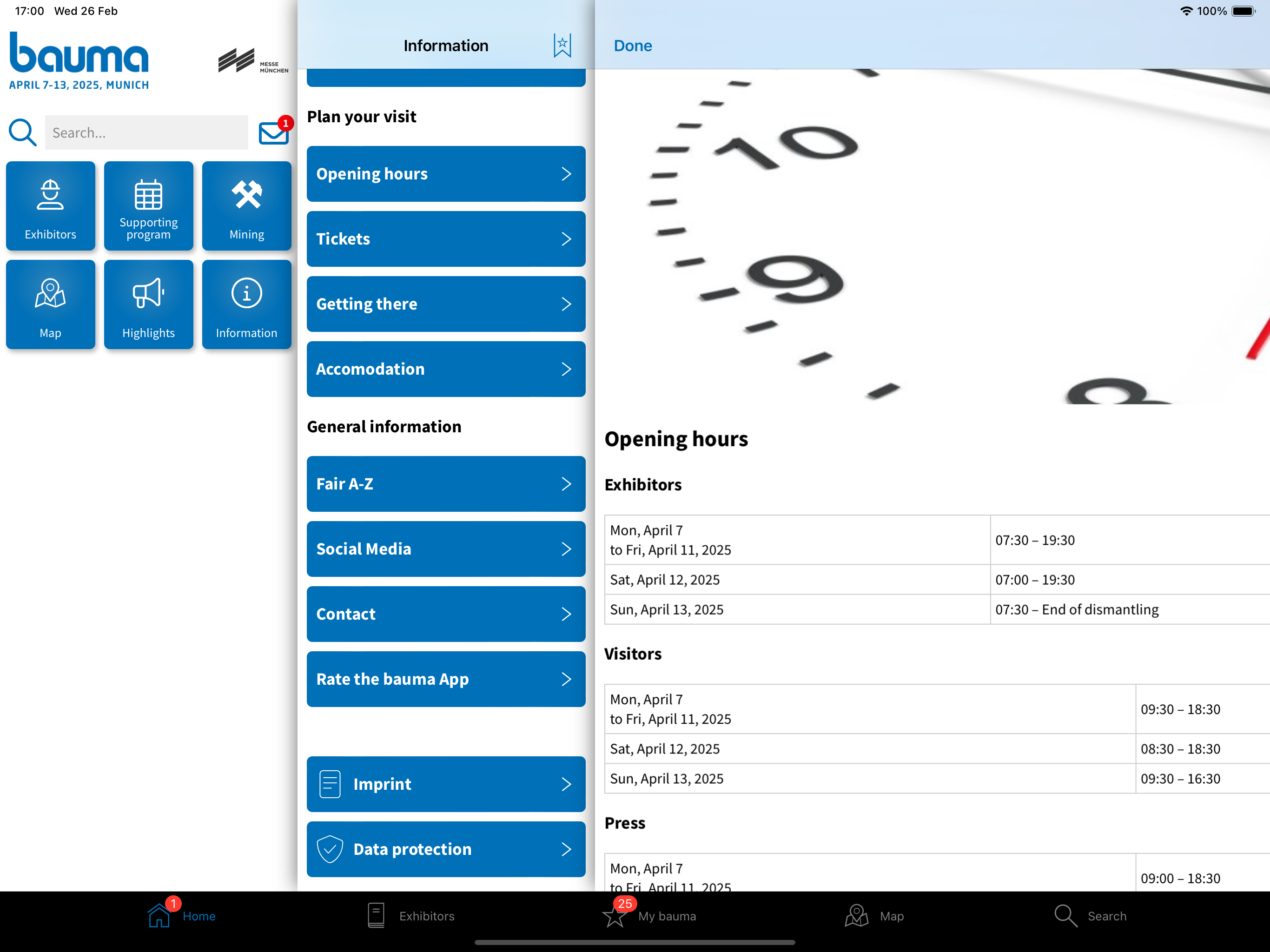Open the Fair A-Z entry
The image size is (1270, 952).
click(446, 484)
